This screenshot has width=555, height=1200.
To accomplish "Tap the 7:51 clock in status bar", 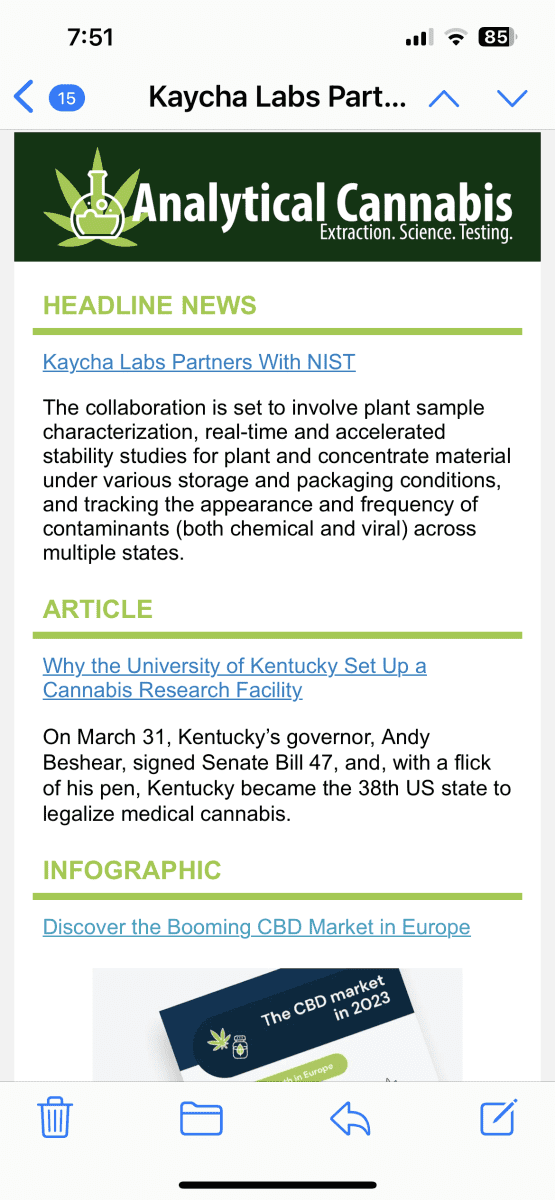I will coord(90,38).
